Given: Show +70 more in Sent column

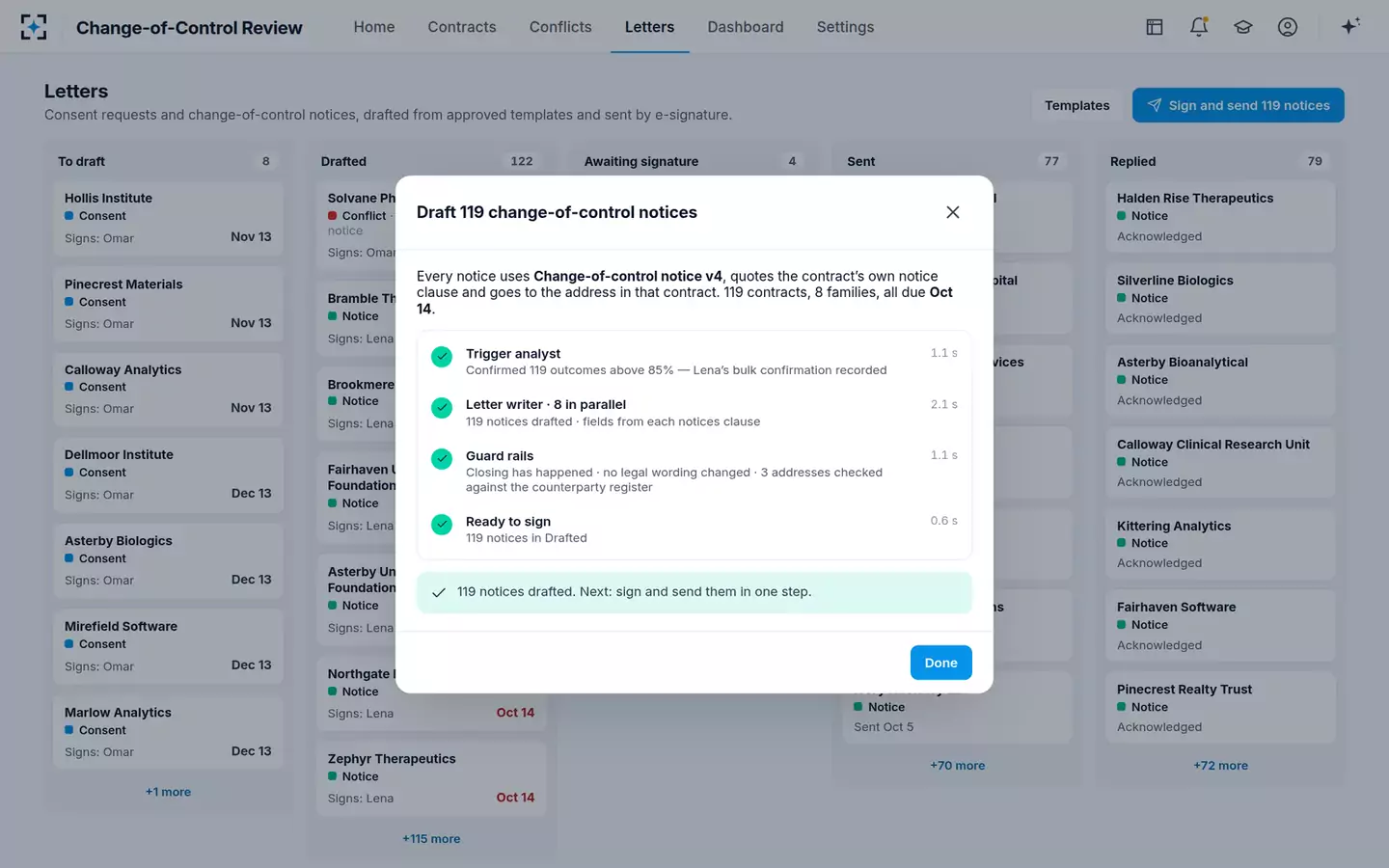Looking at the screenshot, I should tap(957, 766).
